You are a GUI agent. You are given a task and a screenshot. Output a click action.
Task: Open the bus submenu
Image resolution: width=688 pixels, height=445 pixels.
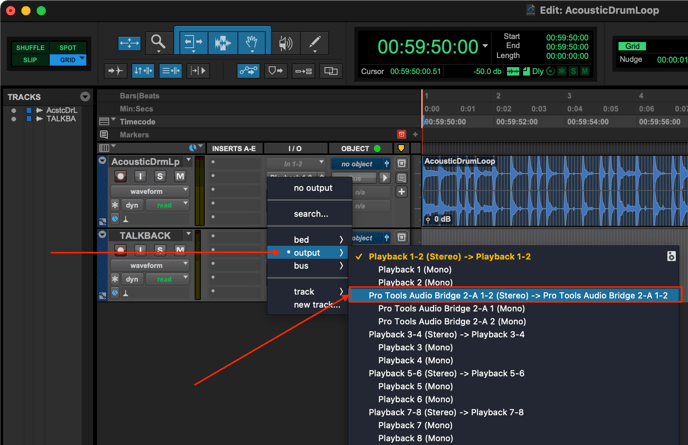coord(309,266)
